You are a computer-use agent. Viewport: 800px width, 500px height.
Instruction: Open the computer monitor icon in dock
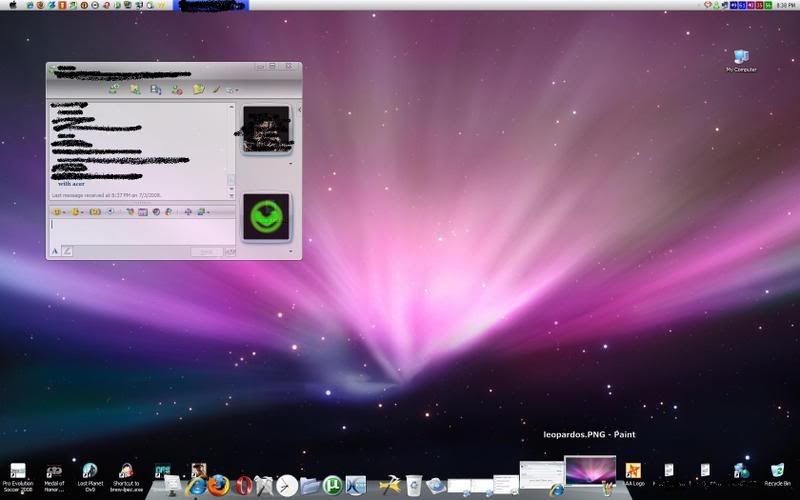(172, 485)
